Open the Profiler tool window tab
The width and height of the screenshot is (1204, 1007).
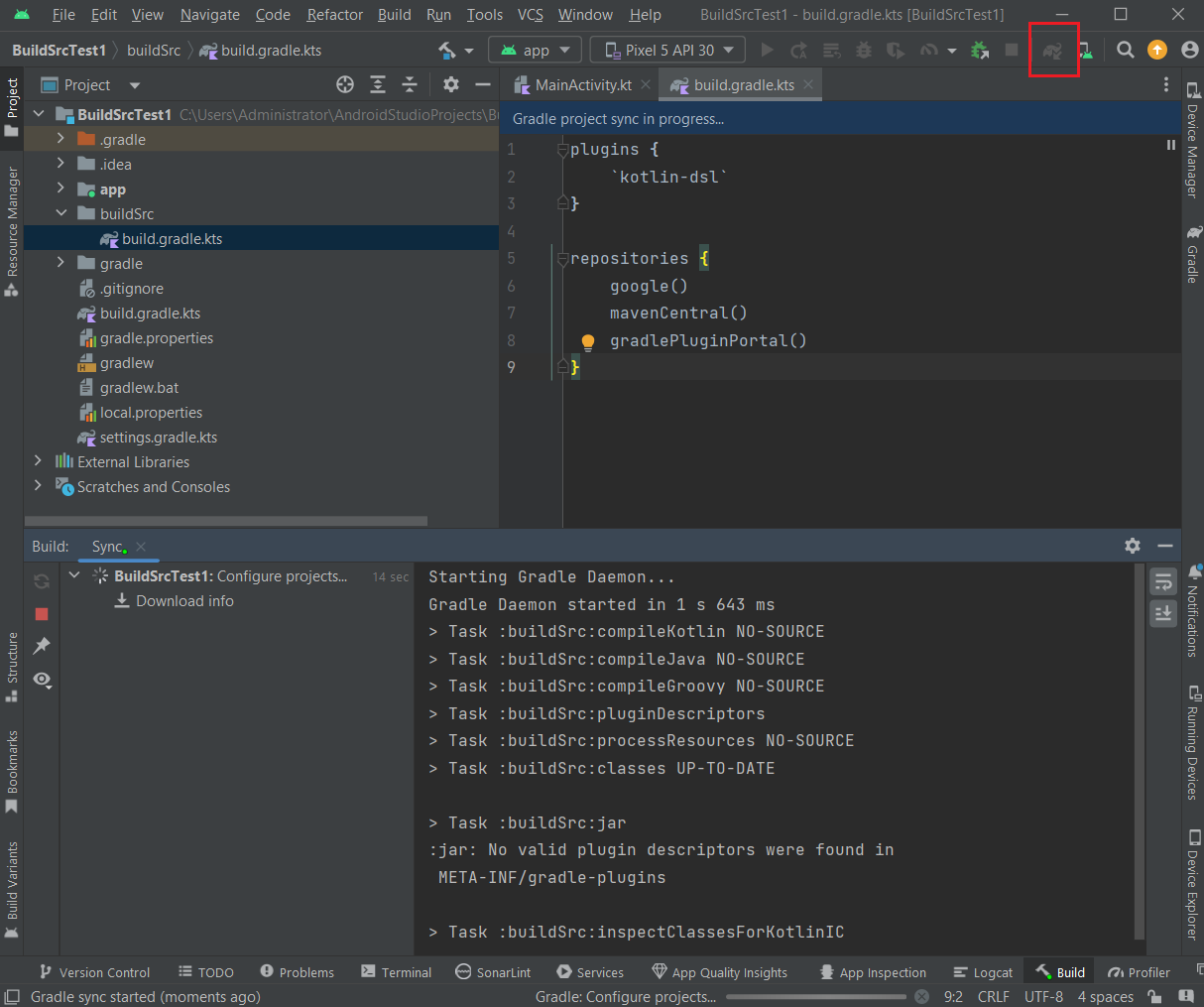click(1140, 972)
